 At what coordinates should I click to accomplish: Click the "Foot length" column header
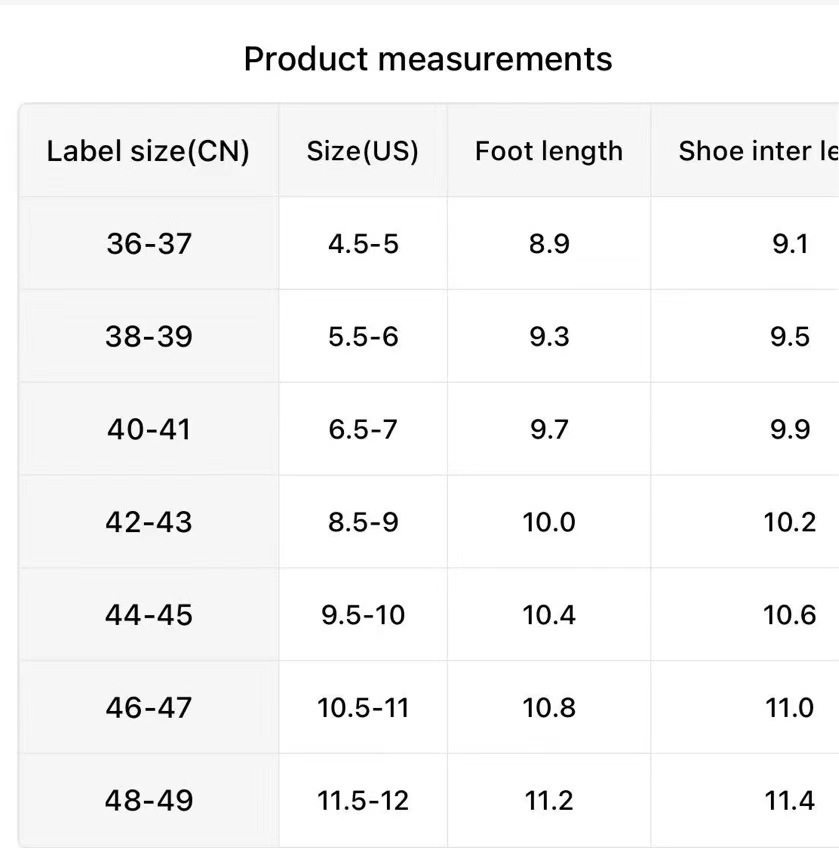(x=549, y=151)
